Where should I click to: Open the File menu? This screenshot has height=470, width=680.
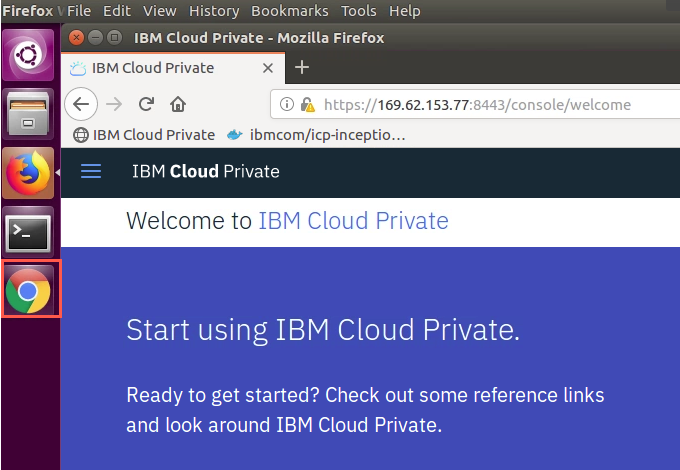(x=79, y=11)
